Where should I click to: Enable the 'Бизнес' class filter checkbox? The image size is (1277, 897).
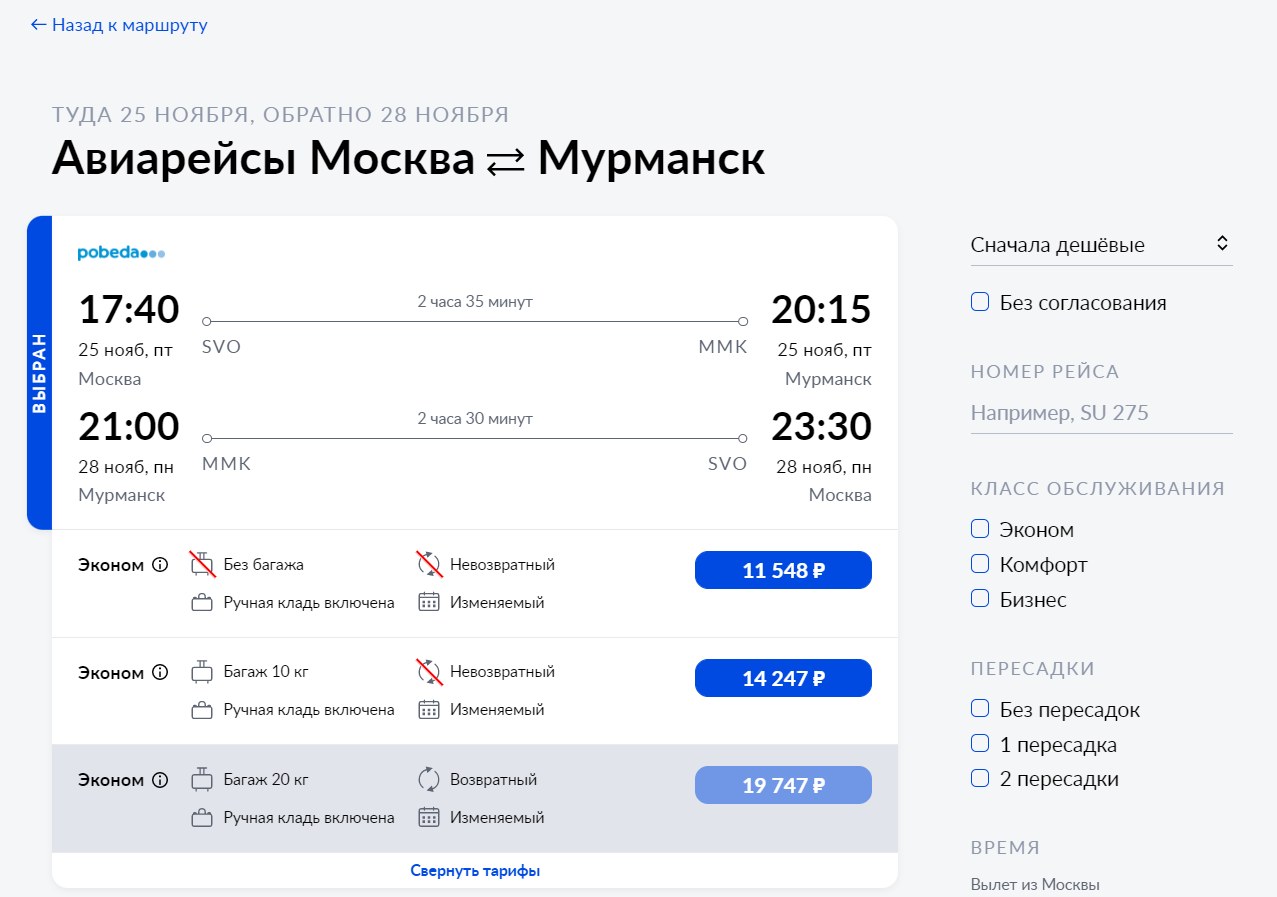point(980,599)
